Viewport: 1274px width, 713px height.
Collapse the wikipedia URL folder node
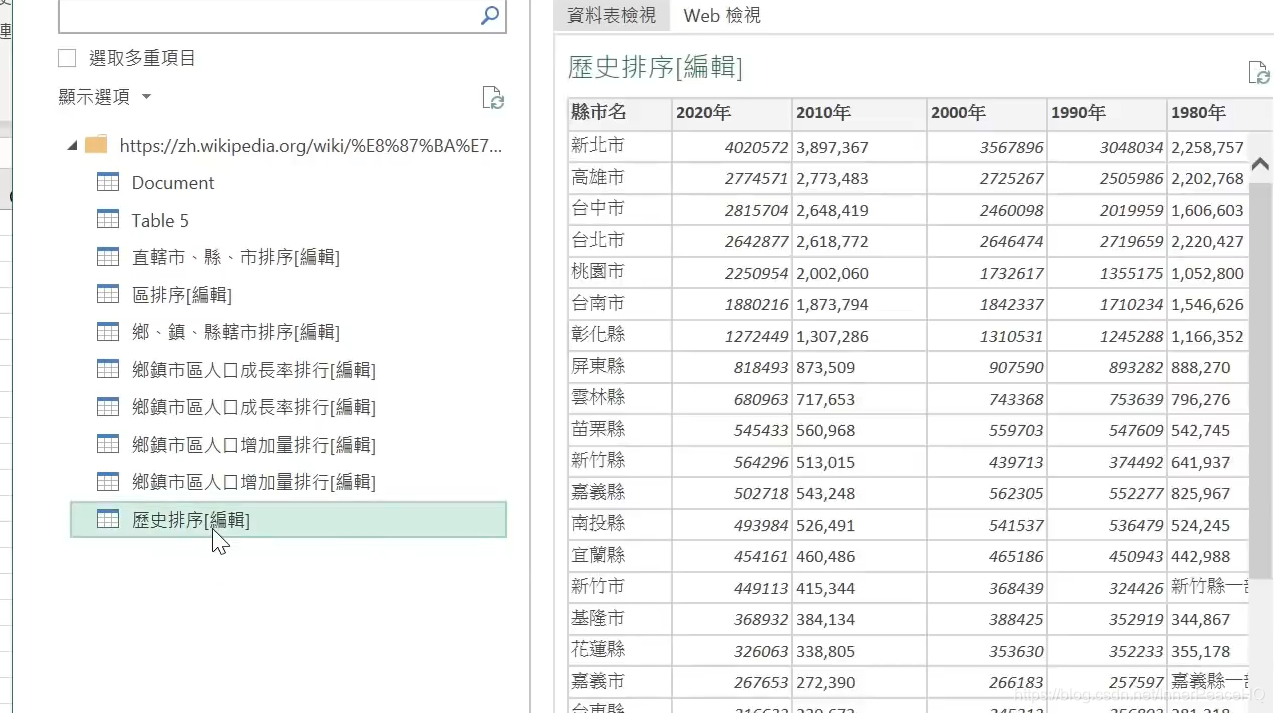pyautogui.click(x=72, y=146)
